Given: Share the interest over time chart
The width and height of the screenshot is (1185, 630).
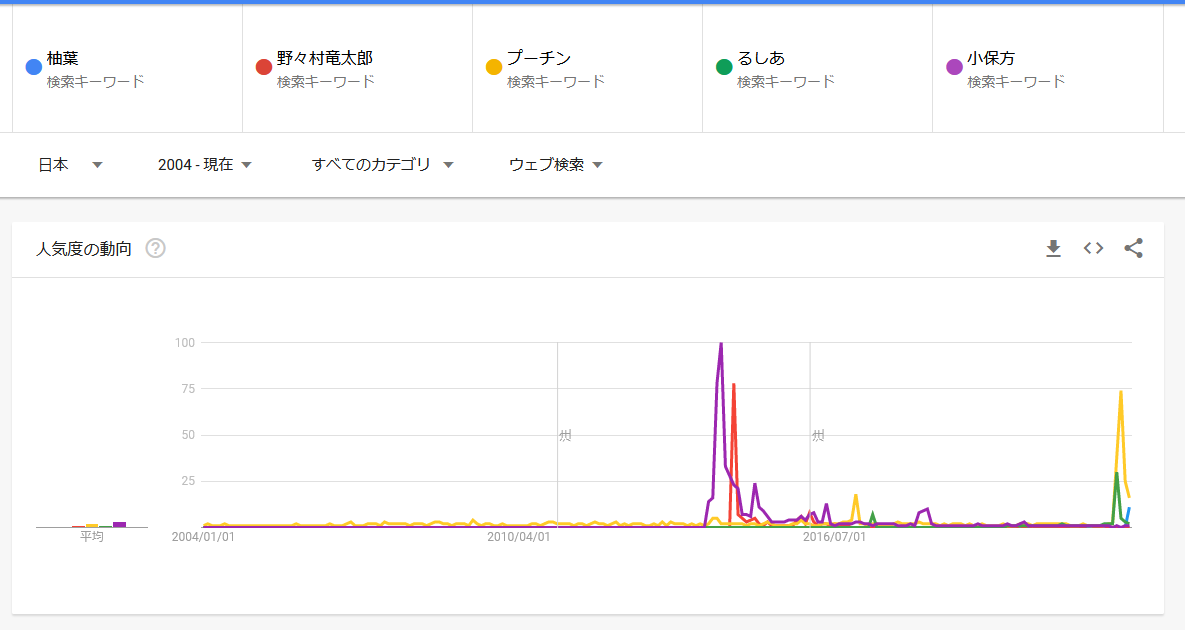Looking at the screenshot, I should pyautogui.click(x=1133, y=248).
